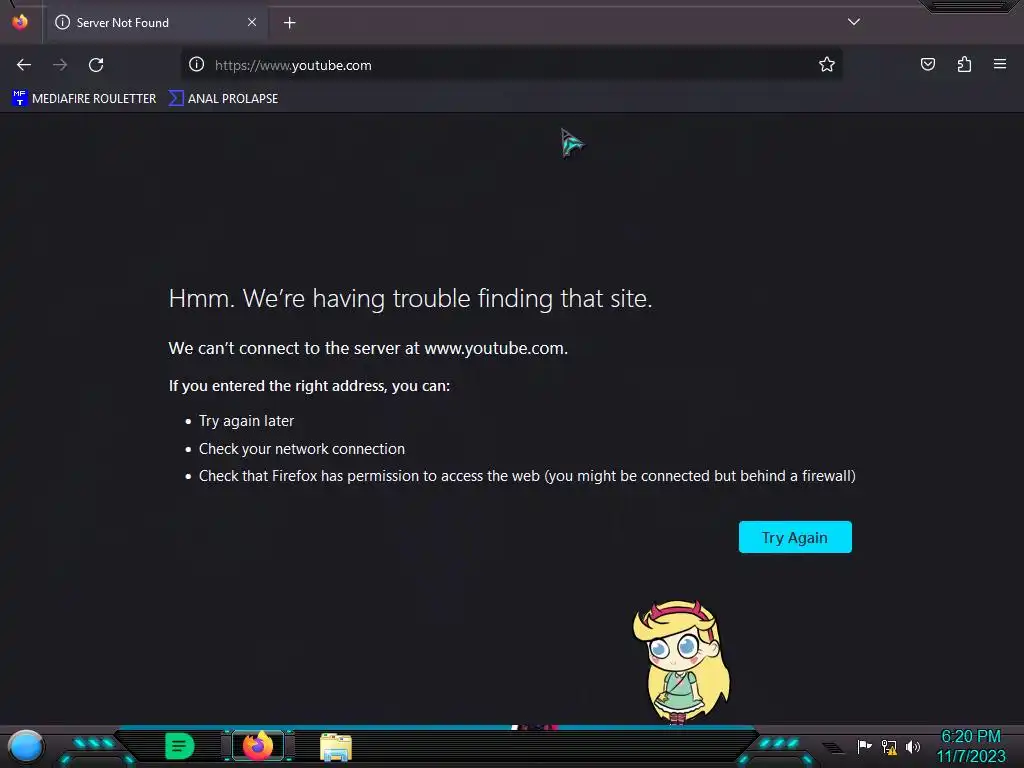Open the volume speaker tray icon
1024x768 pixels.
click(913, 746)
